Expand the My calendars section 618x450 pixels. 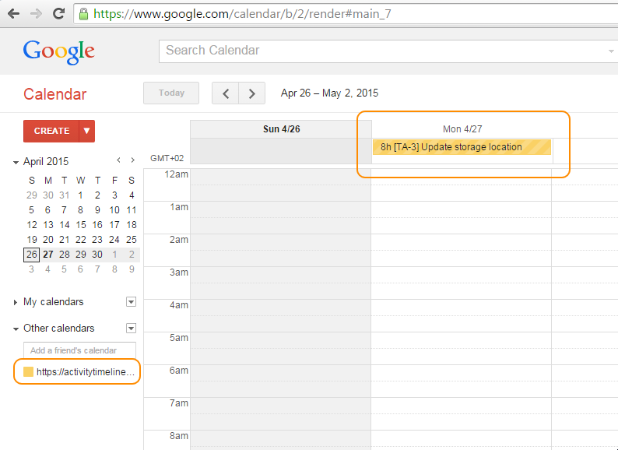click(16, 302)
